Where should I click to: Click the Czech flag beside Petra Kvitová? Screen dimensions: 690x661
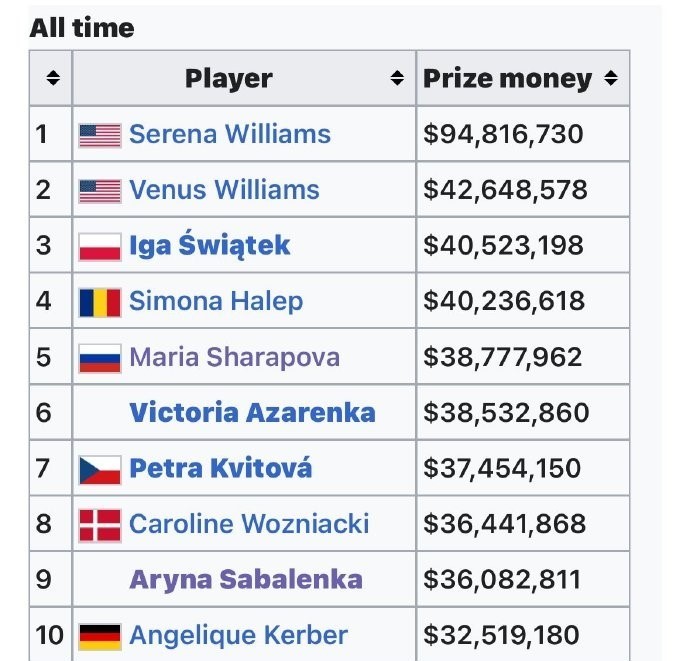pyautogui.click(x=100, y=470)
